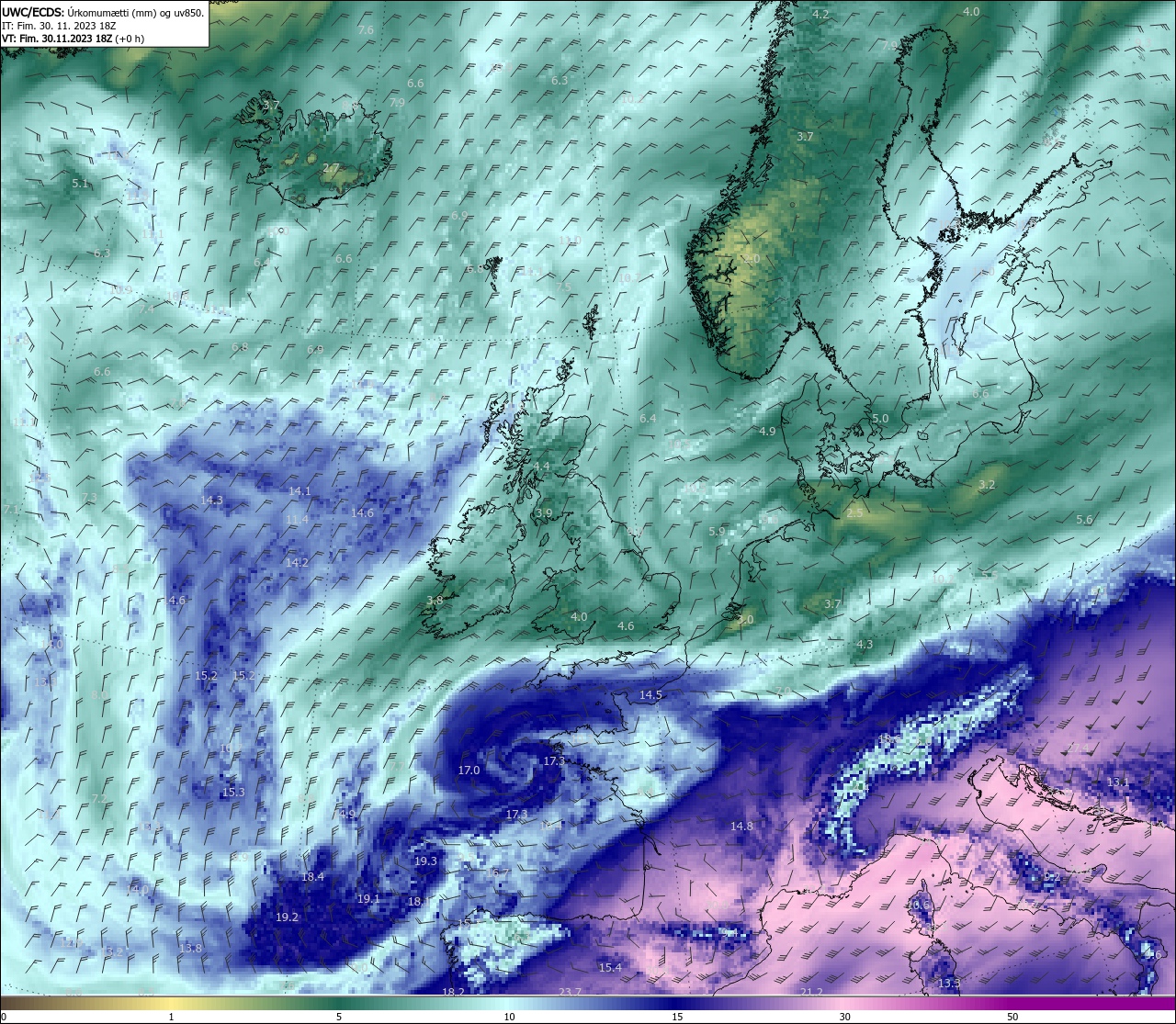The width and height of the screenshot is (1176, 1024).
Task: Click the 2.7 value over Iceland
Action: 331,168
